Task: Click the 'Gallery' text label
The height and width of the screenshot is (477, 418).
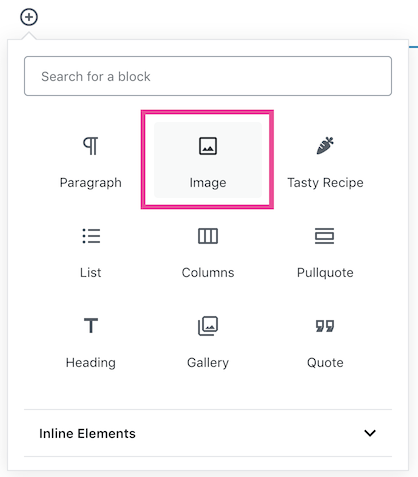Action: [208, 363]
